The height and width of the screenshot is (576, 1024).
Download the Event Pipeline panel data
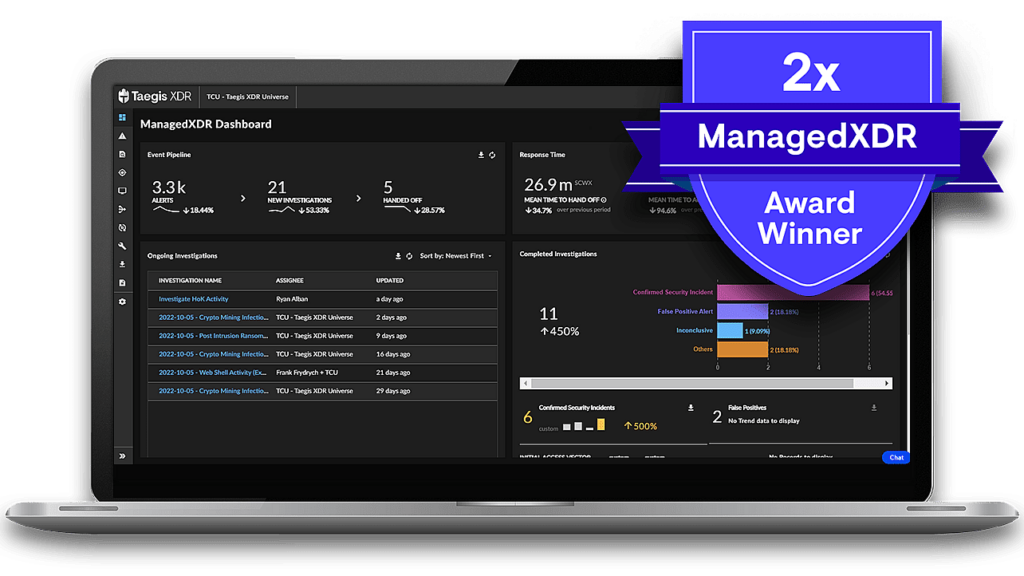click(x=481, y=155)
